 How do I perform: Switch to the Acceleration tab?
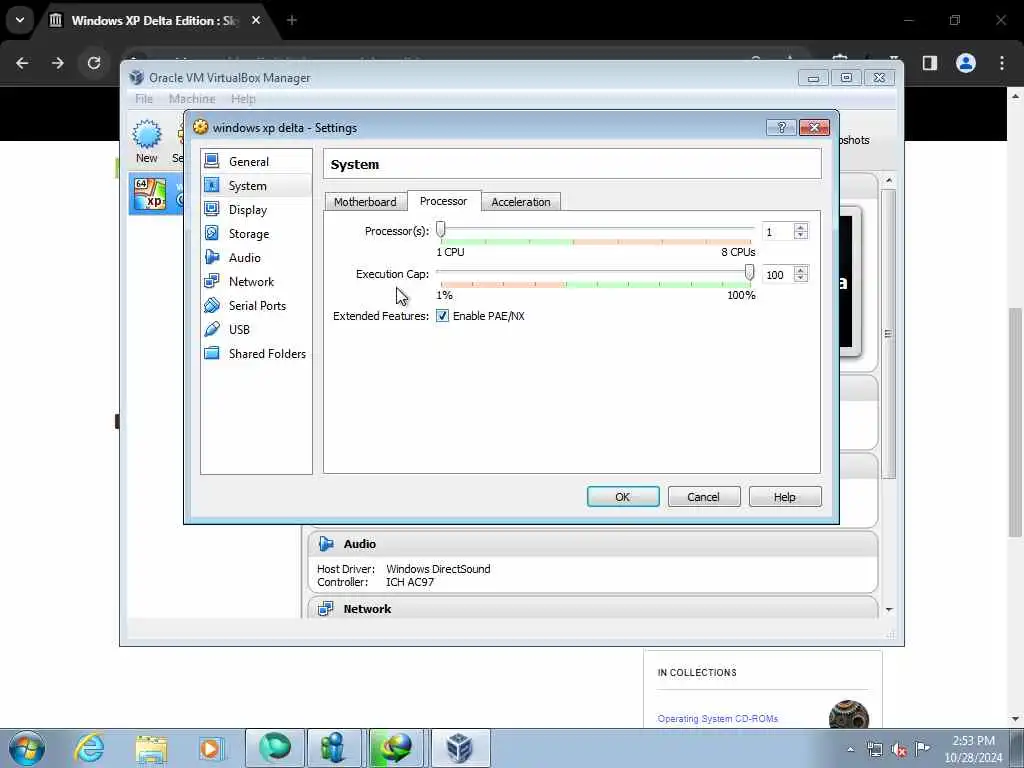coord(520,202)
